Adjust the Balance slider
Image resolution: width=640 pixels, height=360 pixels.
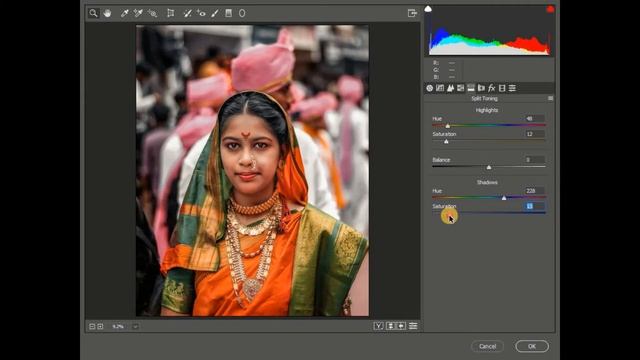[x=489, y=167]
